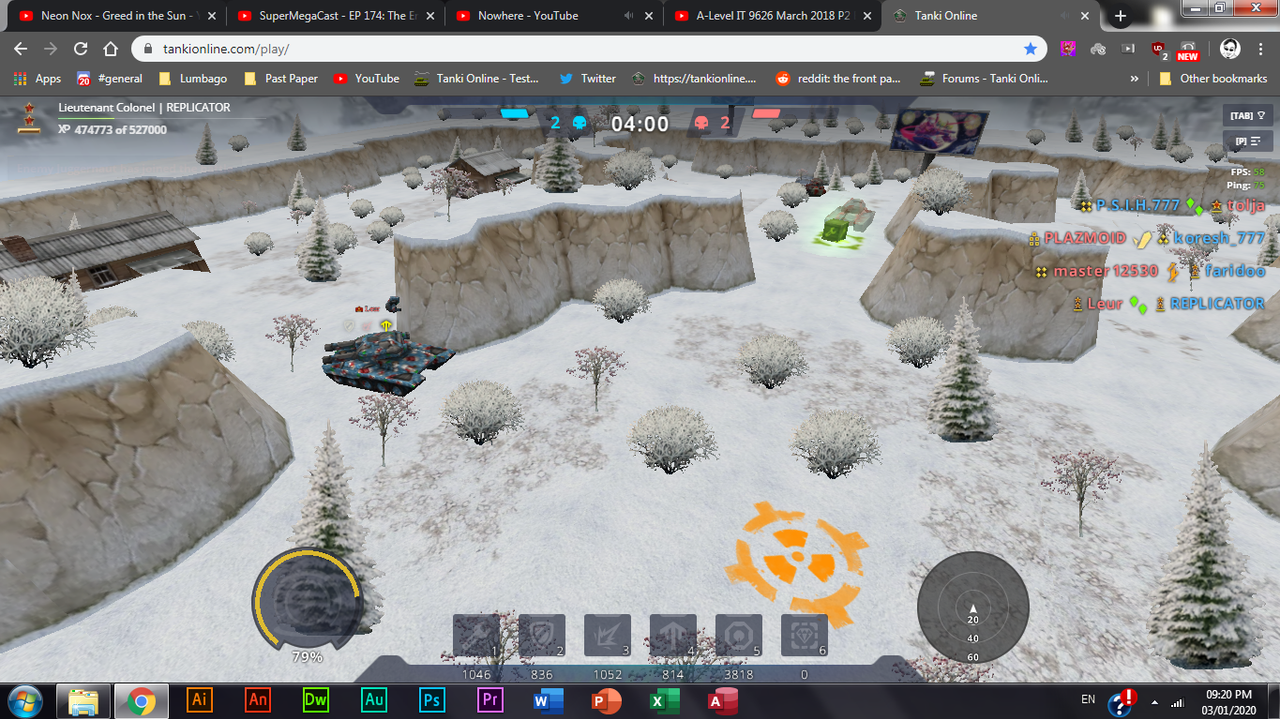The width and height of the screenshot is (1280, 719).
Task: Click the red team skull kill score
Action: pos(712,123)
